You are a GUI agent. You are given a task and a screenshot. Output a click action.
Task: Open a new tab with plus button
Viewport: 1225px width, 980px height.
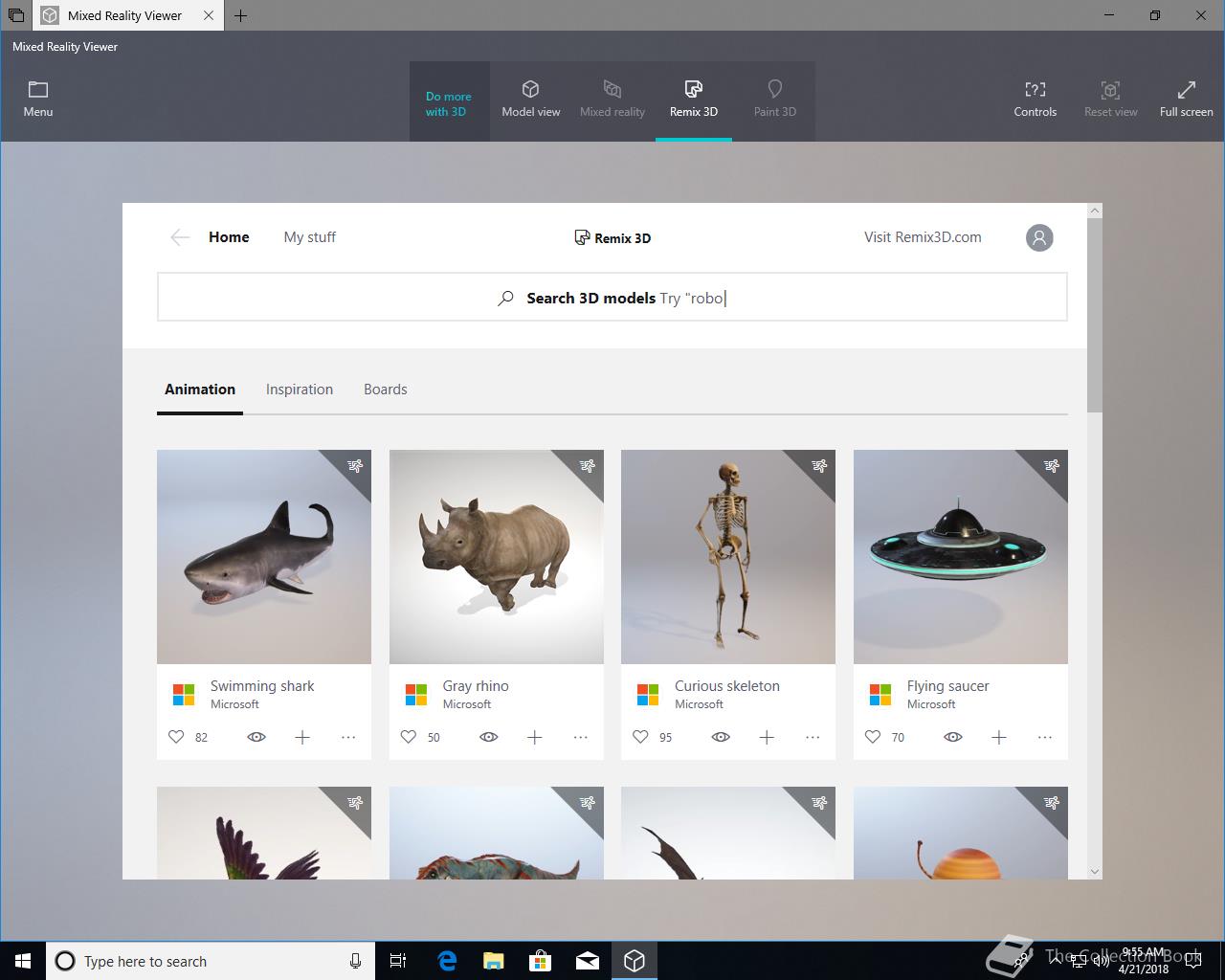tap(240, 15)
